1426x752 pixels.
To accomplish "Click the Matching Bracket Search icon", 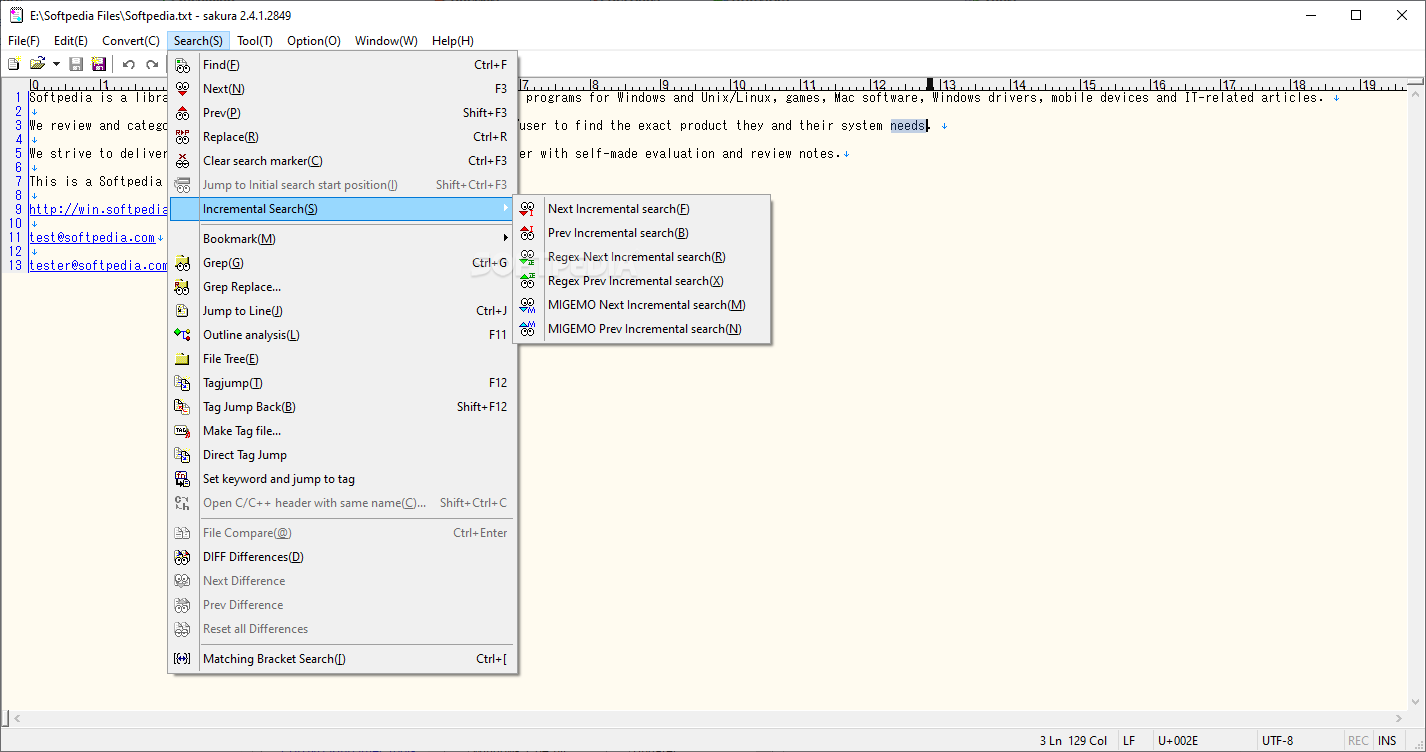I will point(182,659).
